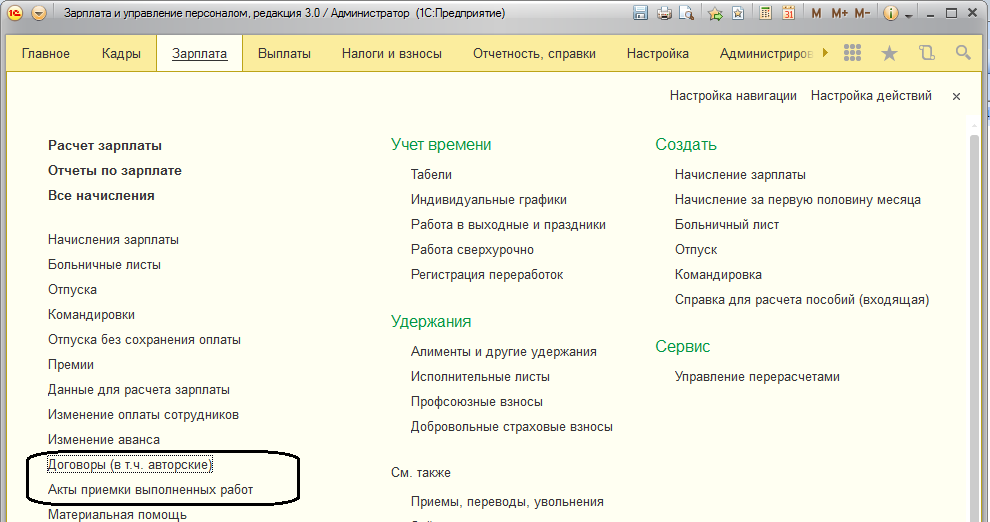
Task: Close the navigation panel with the X
Action: tap(957, 97)
